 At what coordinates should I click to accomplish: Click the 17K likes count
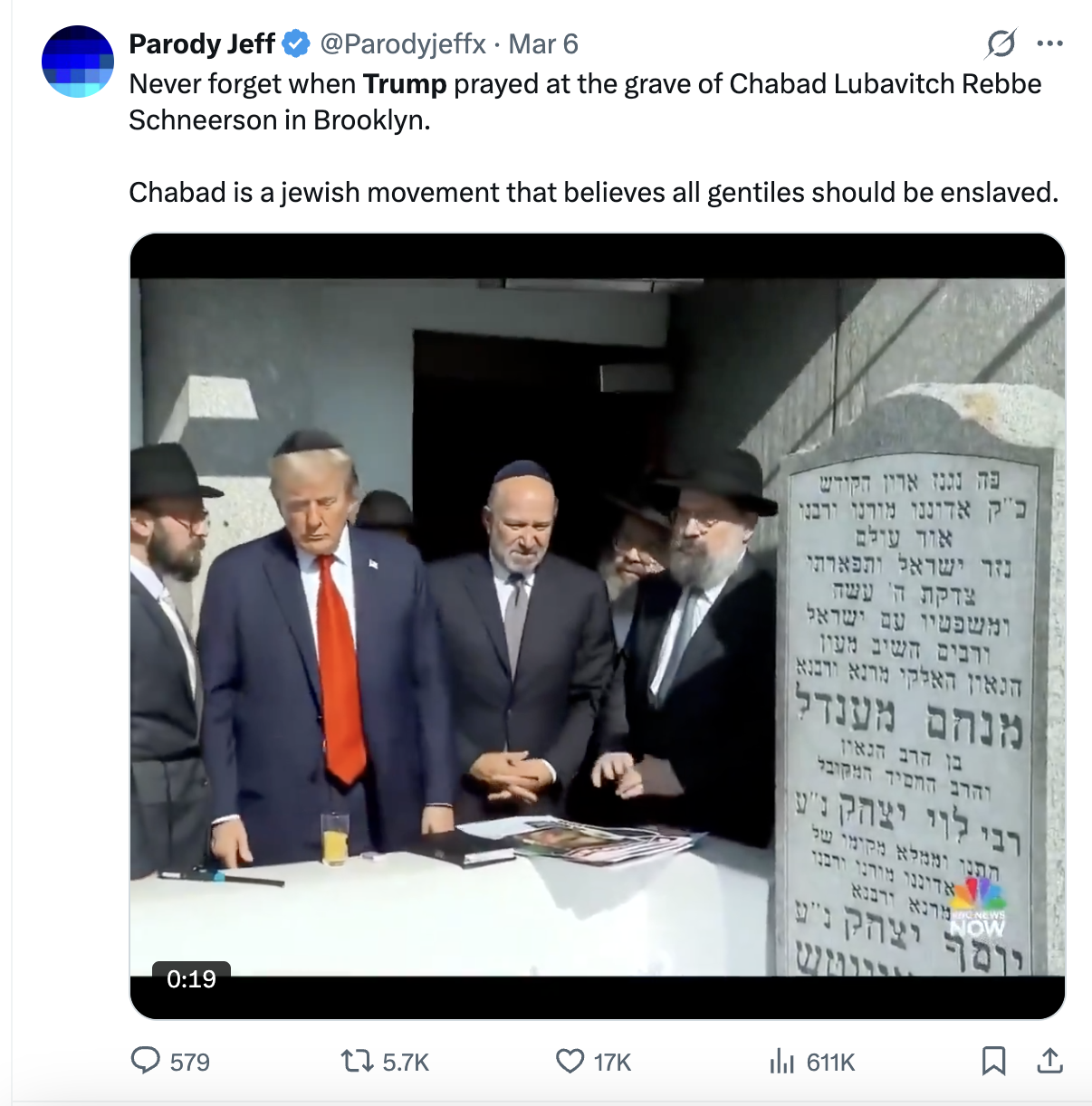613,1062
